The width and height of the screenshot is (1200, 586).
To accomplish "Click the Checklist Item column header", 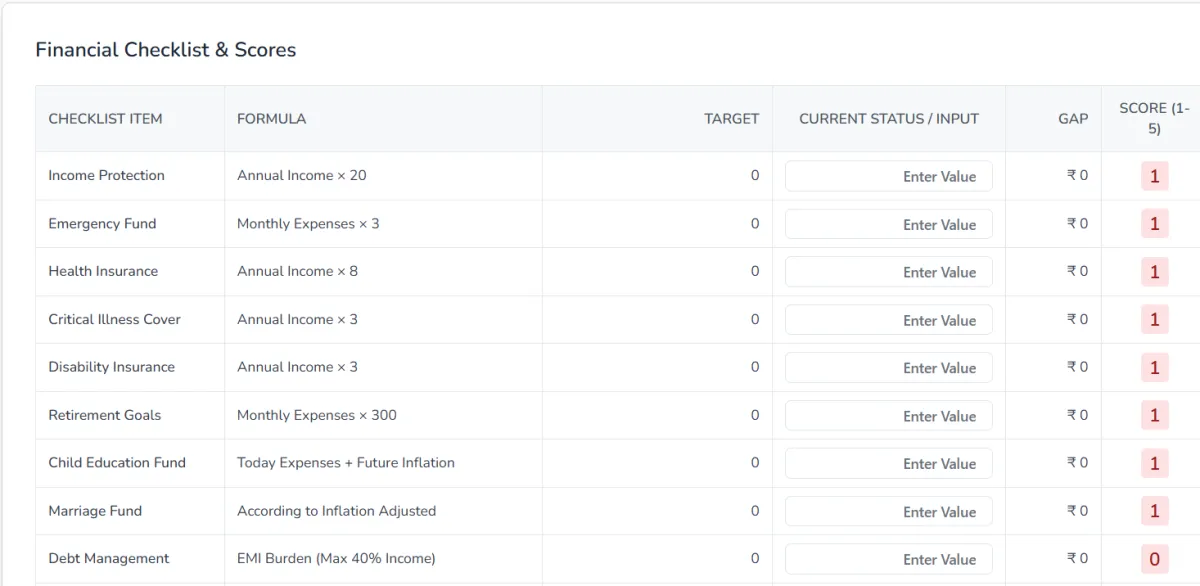I will click(105, 119).
